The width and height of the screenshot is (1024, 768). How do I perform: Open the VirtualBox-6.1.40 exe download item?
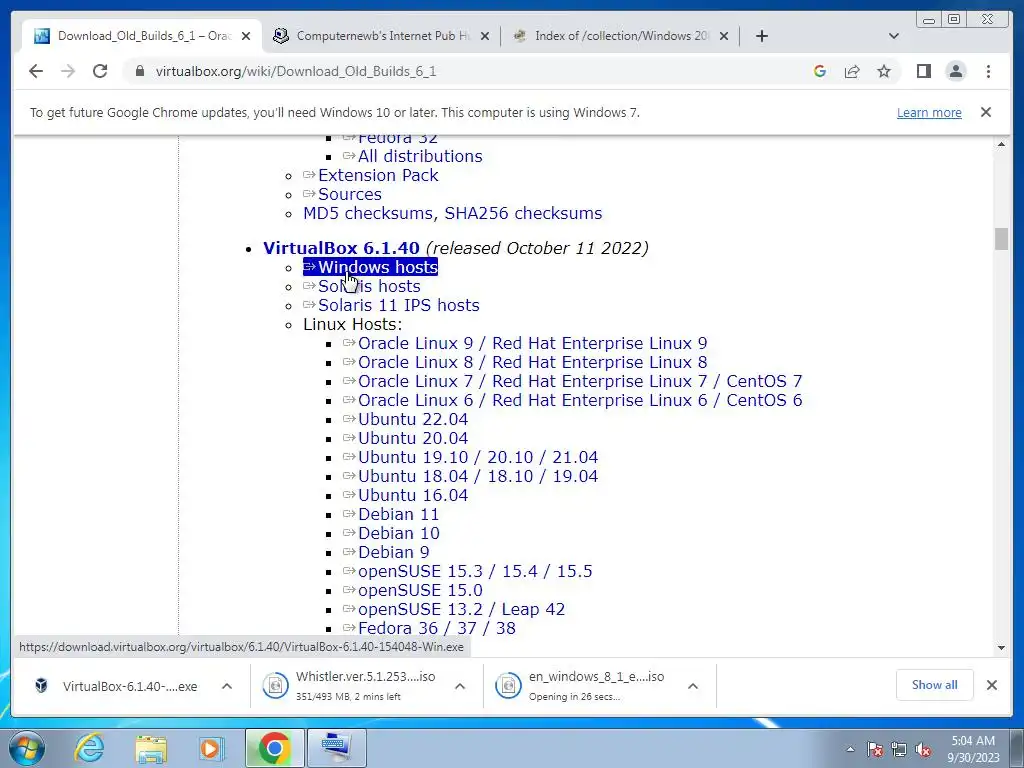[118, 686]
